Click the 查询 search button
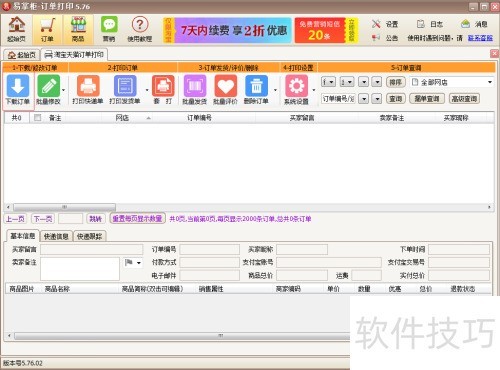 click(396, 99)
